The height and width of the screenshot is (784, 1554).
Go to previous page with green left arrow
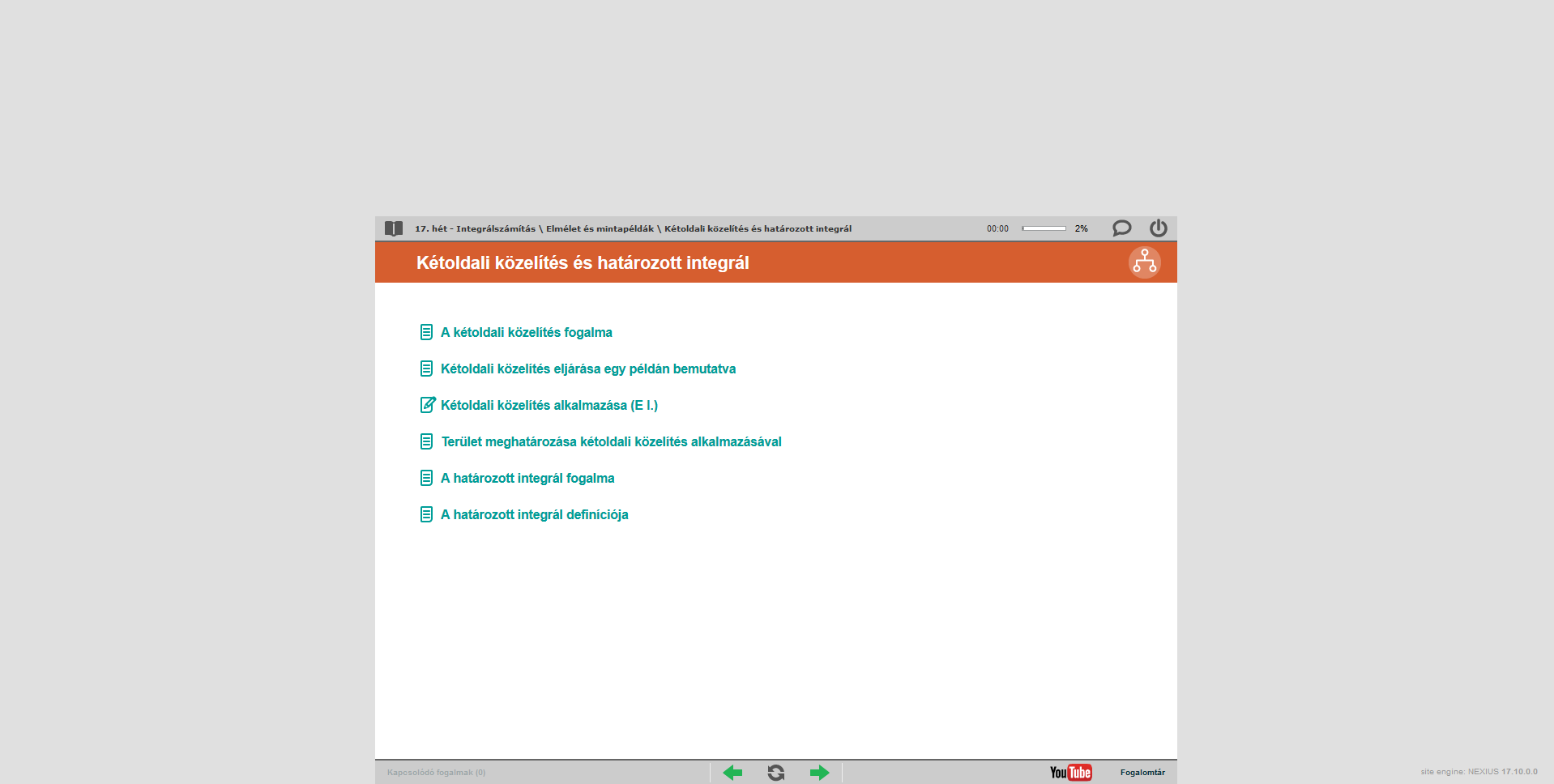click(x=732, y=773)
